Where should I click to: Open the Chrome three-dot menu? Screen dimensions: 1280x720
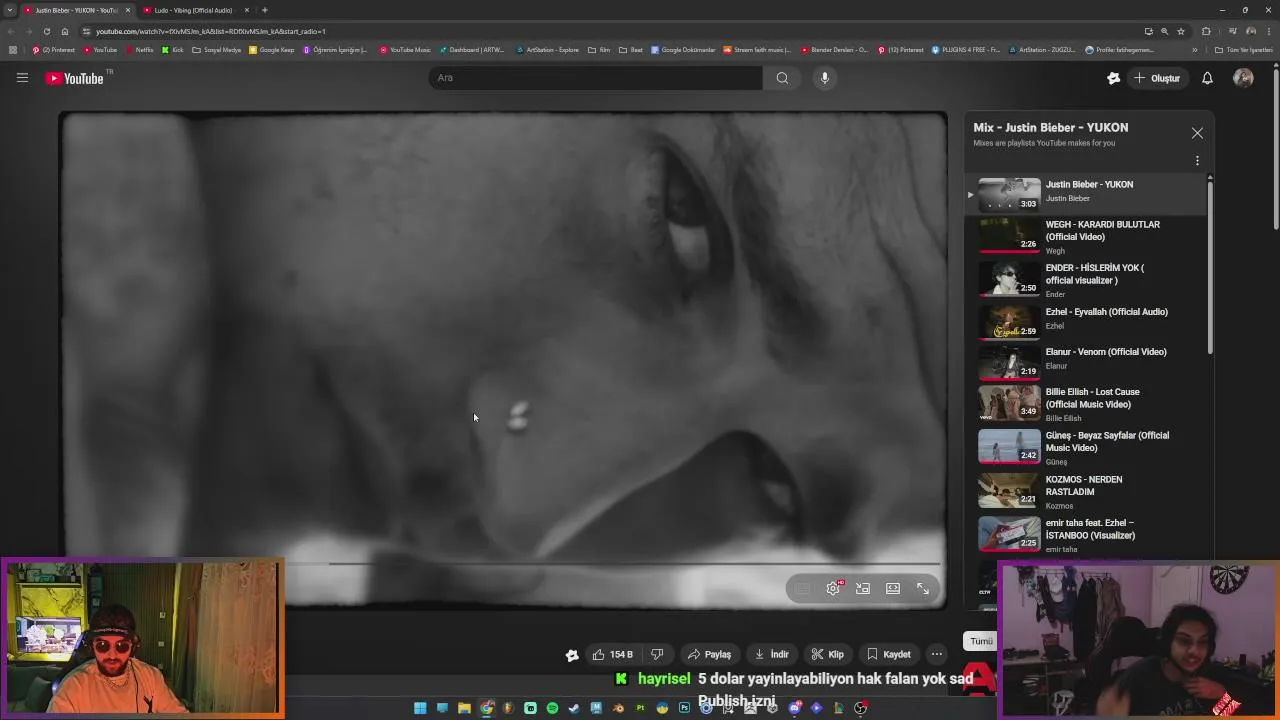tap(1268, 31)
